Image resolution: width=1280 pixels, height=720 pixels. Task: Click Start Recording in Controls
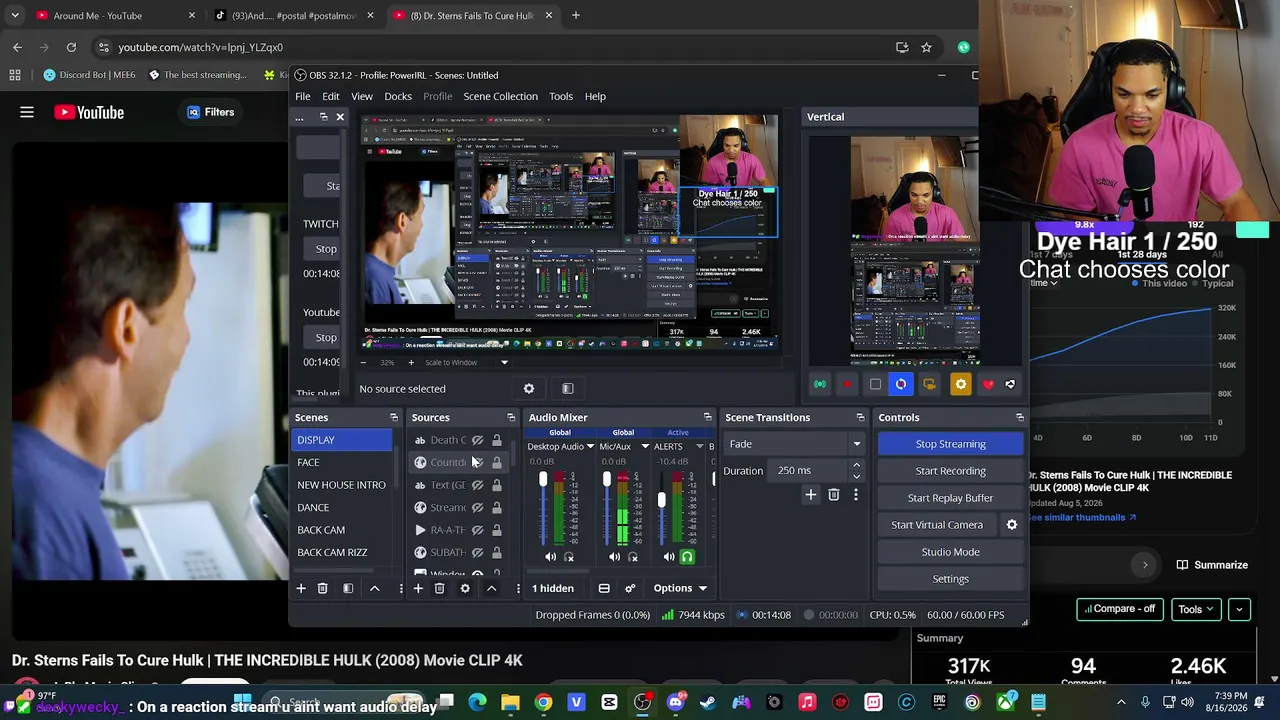tap(950, 471)
